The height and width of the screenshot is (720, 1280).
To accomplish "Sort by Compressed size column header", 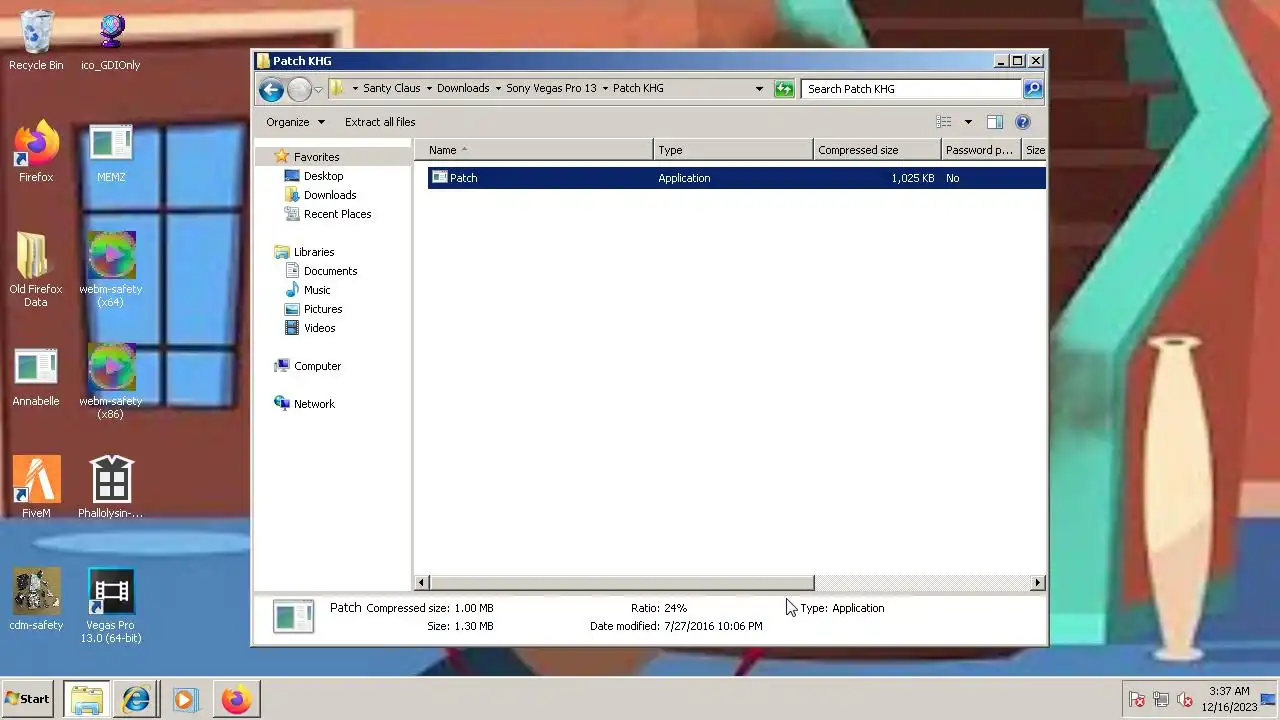I will tap(877, 150).
